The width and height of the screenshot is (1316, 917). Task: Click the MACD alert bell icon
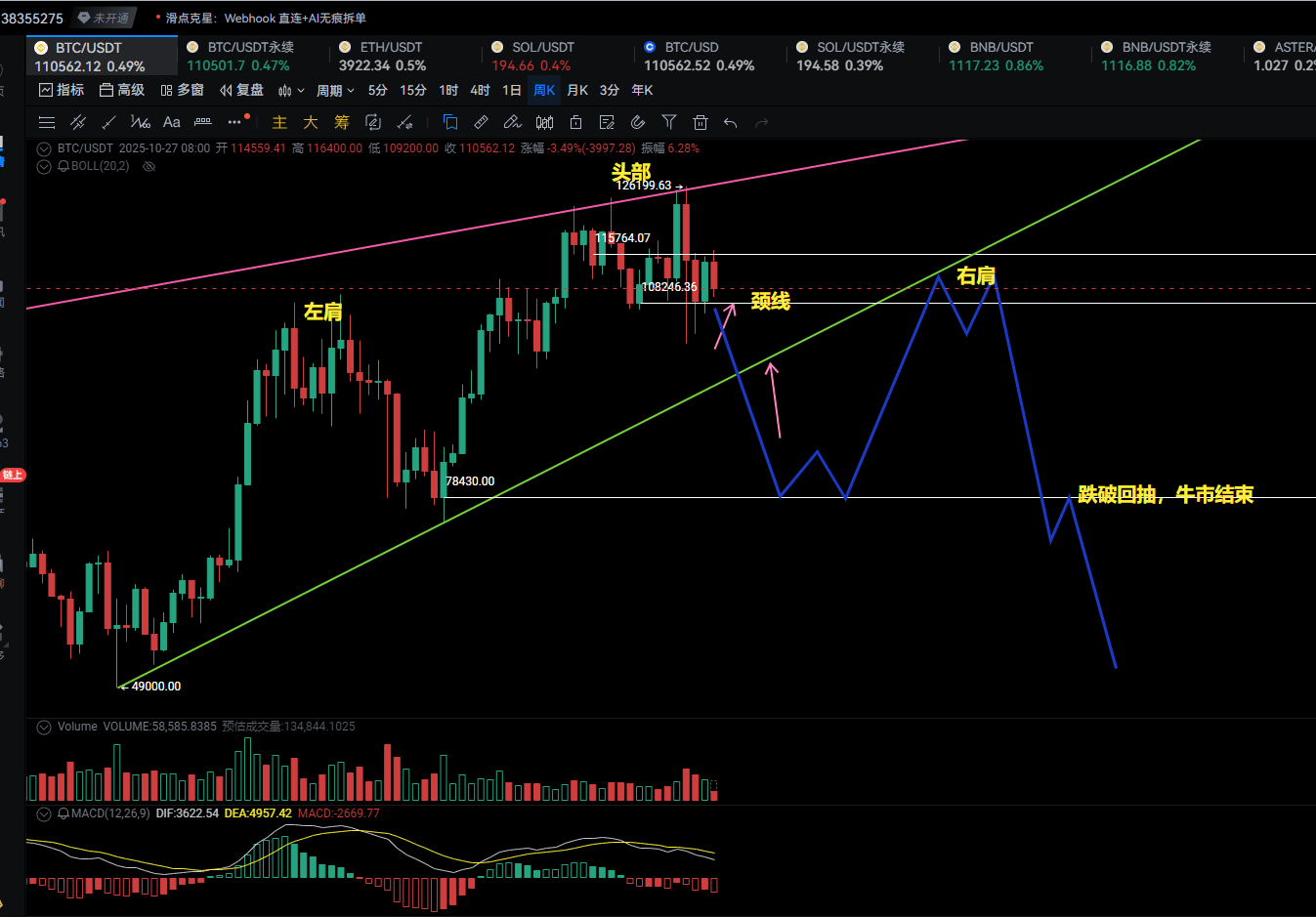point(64,813)
